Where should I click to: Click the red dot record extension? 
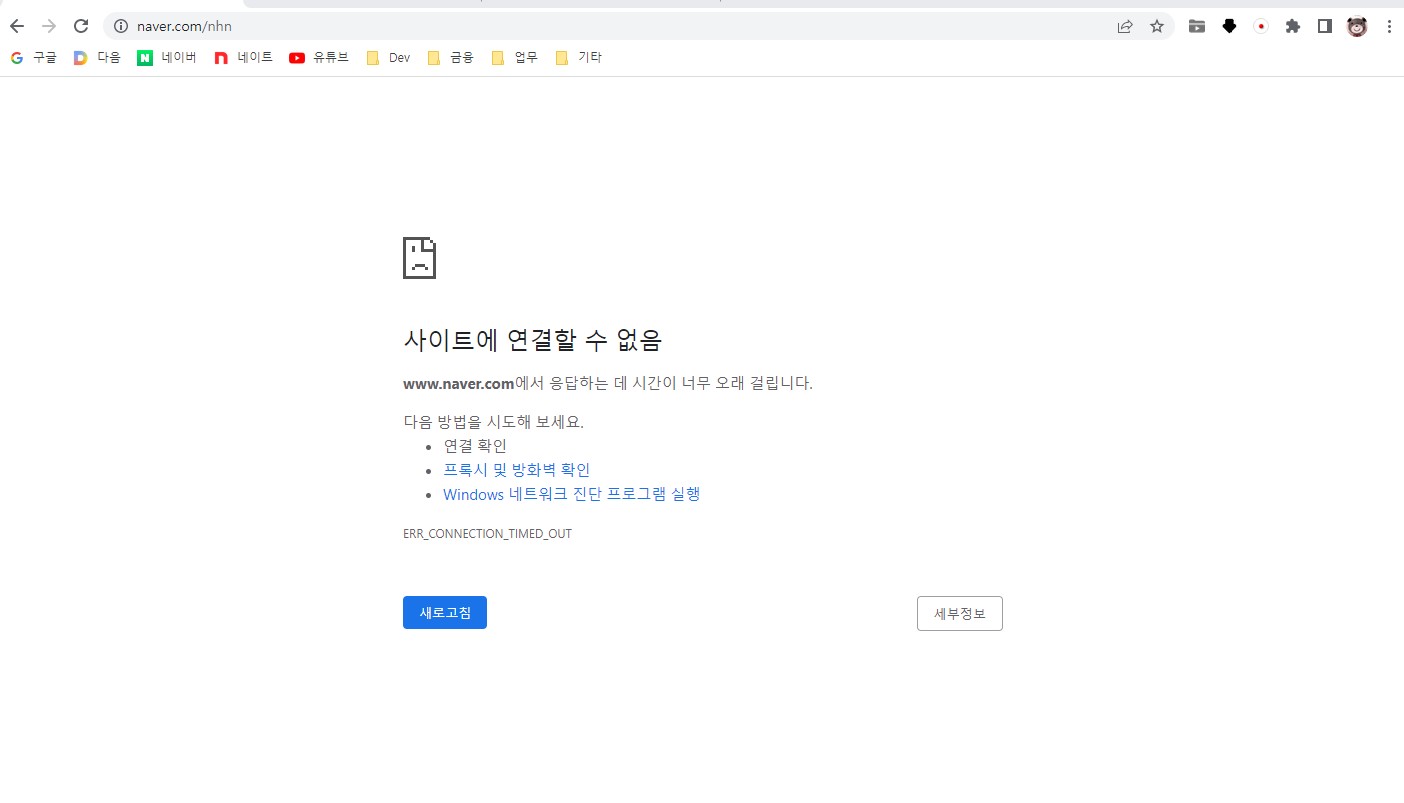pyautogui.click(x=1261, y=26)
